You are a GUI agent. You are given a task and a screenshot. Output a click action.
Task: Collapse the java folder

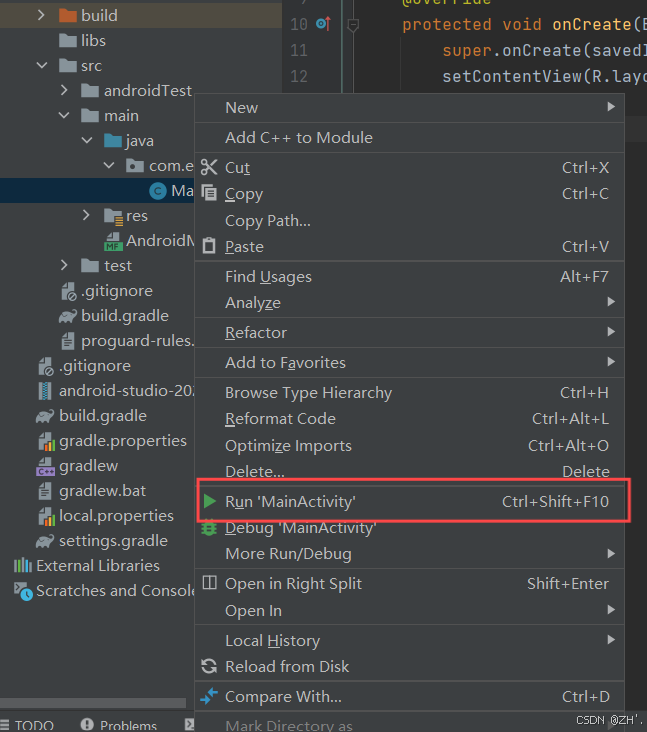[x=87, y=140]
